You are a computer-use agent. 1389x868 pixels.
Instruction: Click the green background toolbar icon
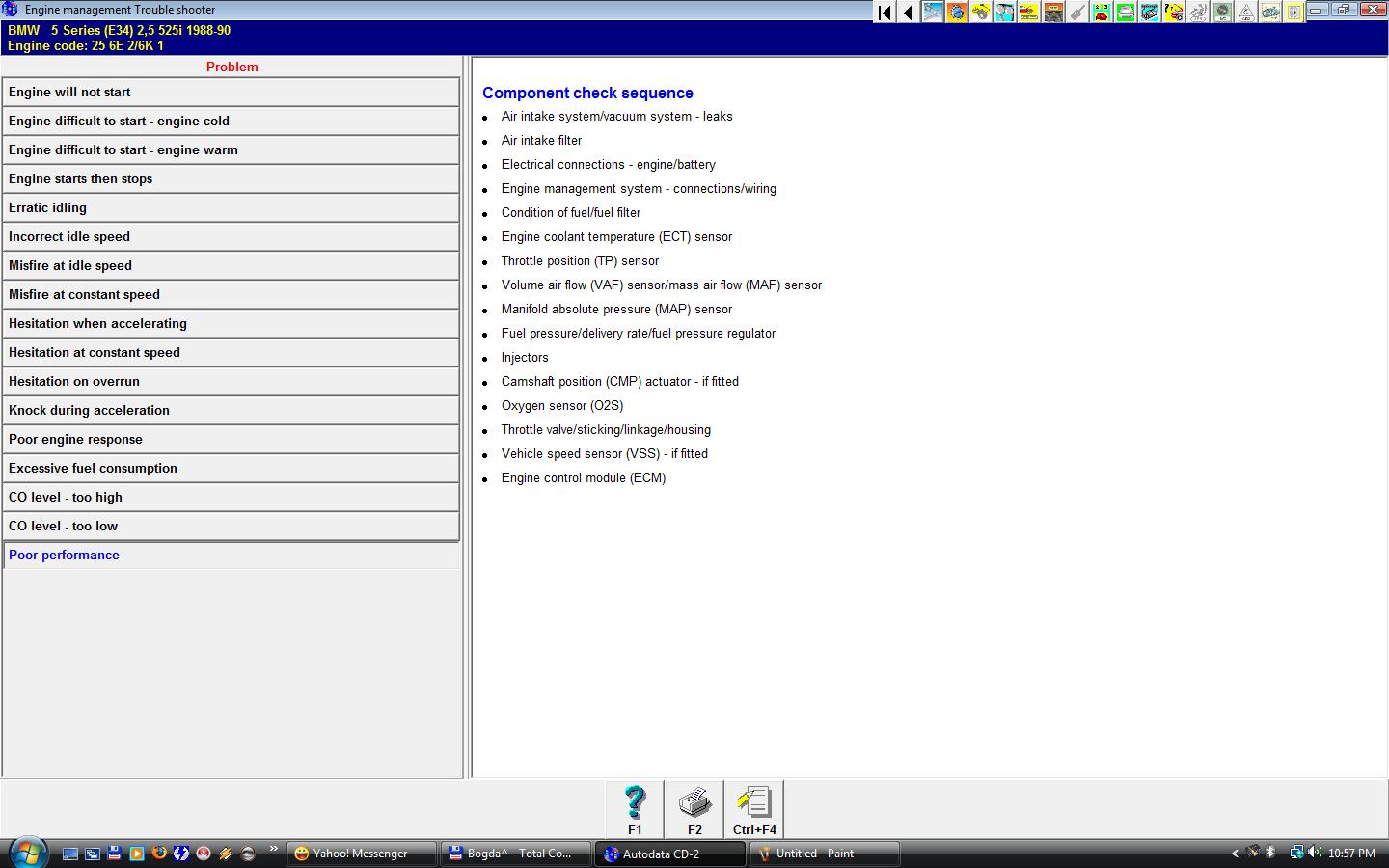1126,13
